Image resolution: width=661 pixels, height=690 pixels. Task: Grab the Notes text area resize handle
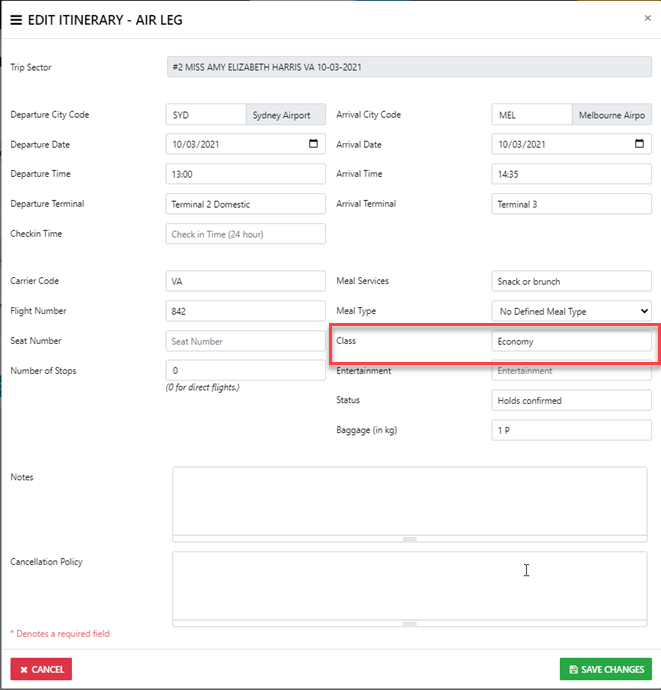(x=409, y=539)
